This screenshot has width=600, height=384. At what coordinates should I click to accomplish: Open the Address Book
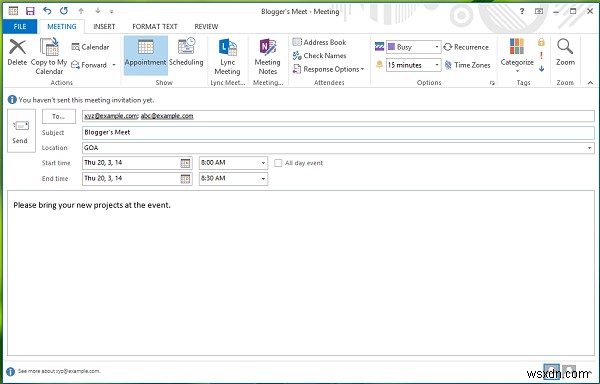click(x=319, y=42)
